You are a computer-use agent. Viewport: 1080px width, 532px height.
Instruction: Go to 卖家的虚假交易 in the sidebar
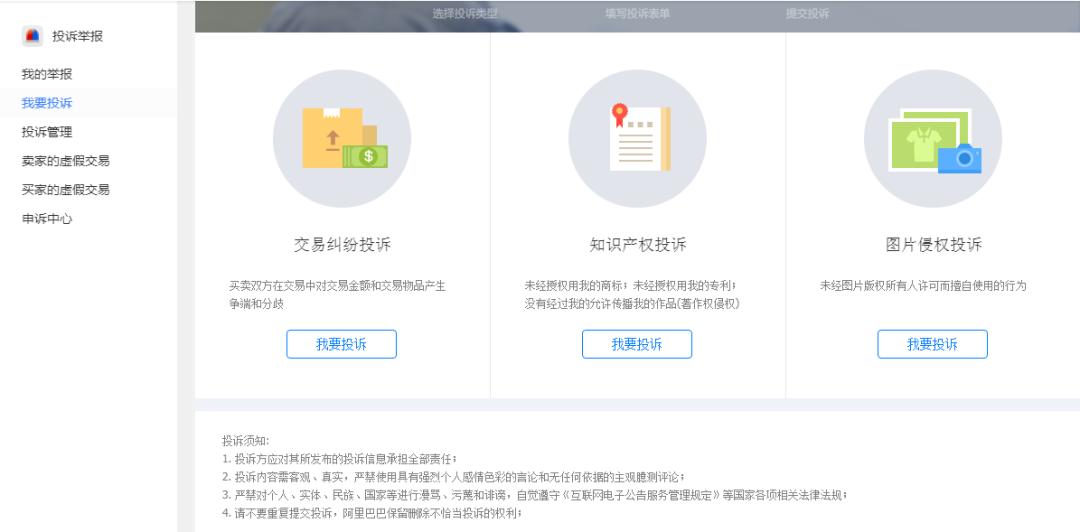point(65,161)
